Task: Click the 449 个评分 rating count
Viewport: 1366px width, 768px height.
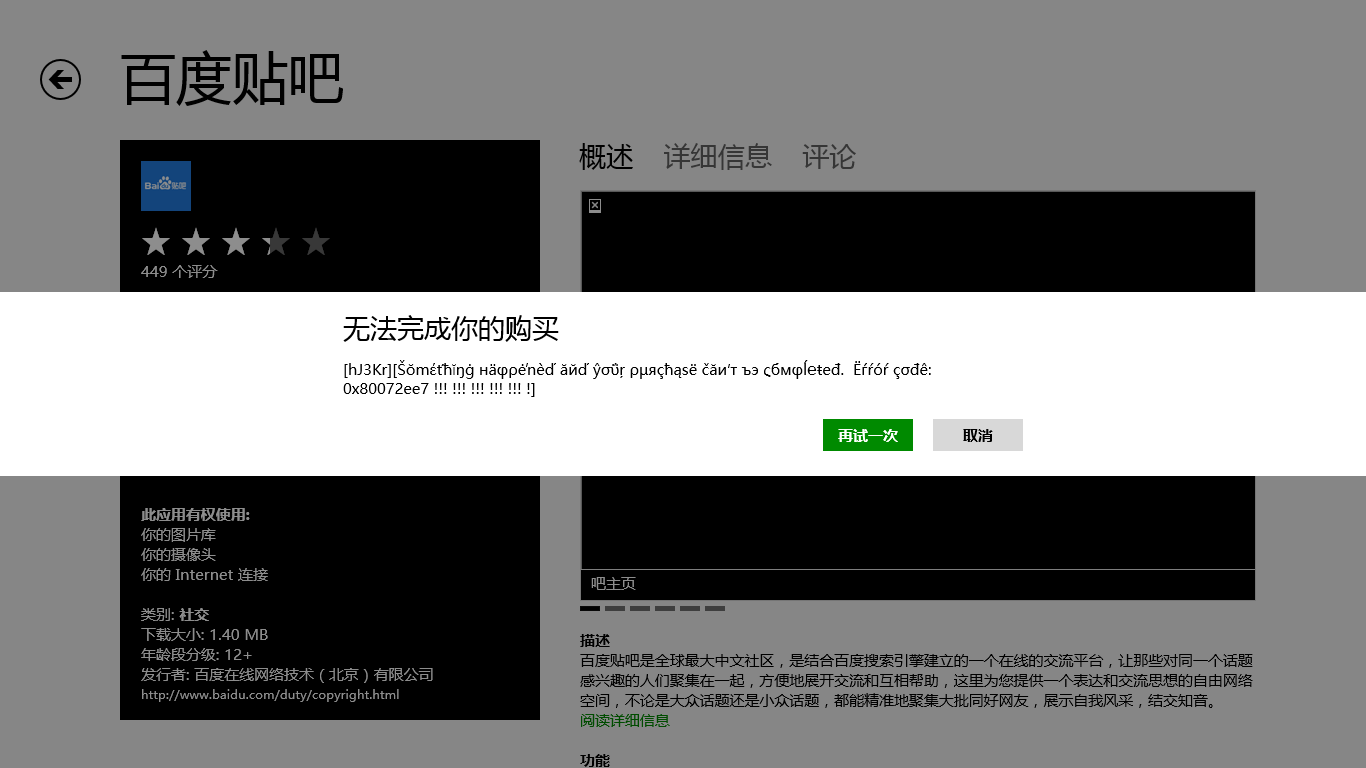Action: tap(179, 271)
